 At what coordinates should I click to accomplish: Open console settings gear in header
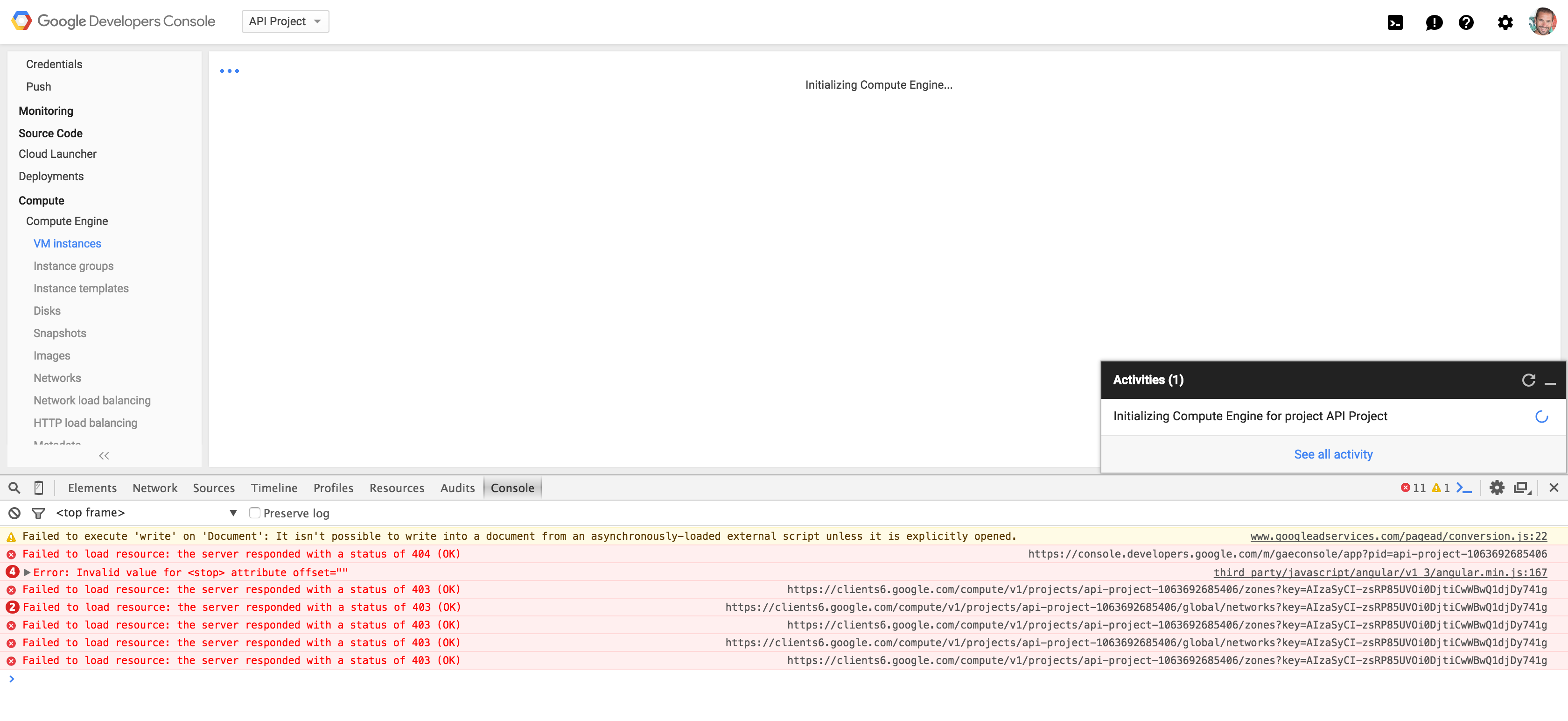(x=1505, y=22)
